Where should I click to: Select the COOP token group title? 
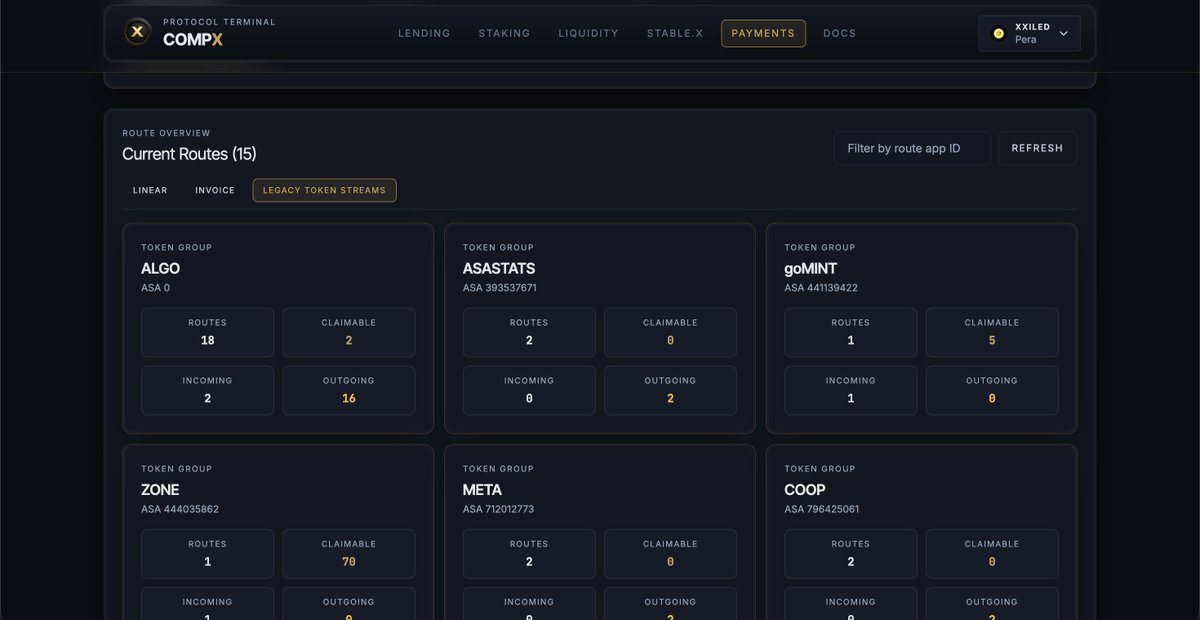(x=805, y=490)
